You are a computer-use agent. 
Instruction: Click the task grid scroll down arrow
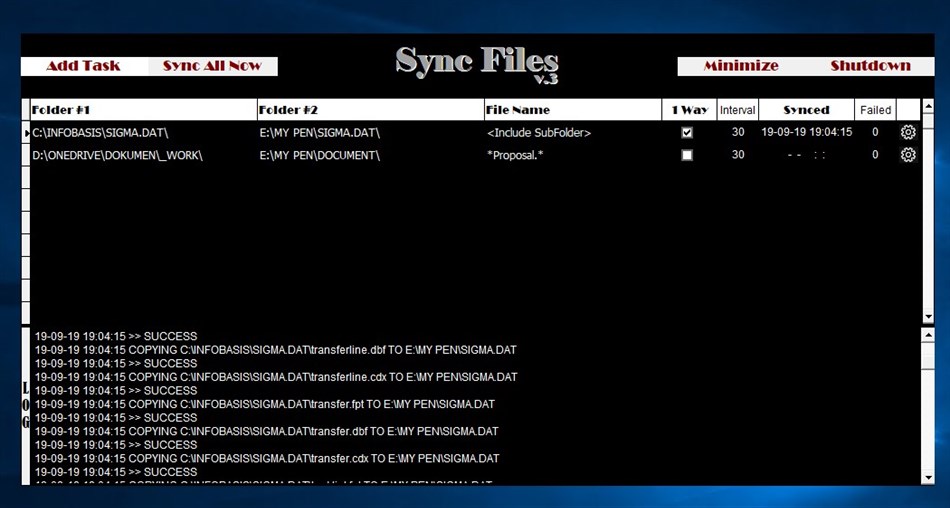coord(928,317)
